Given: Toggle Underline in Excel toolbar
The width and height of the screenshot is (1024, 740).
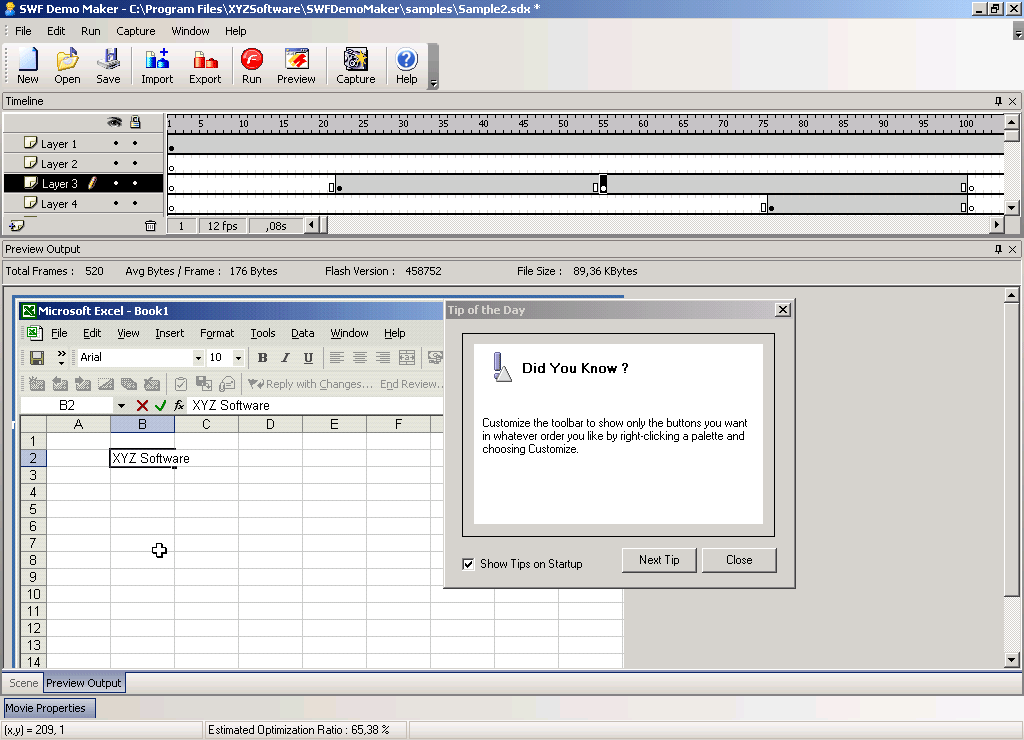Looking at the screenshot, I should pyautogui.click(x=308, y=357).
